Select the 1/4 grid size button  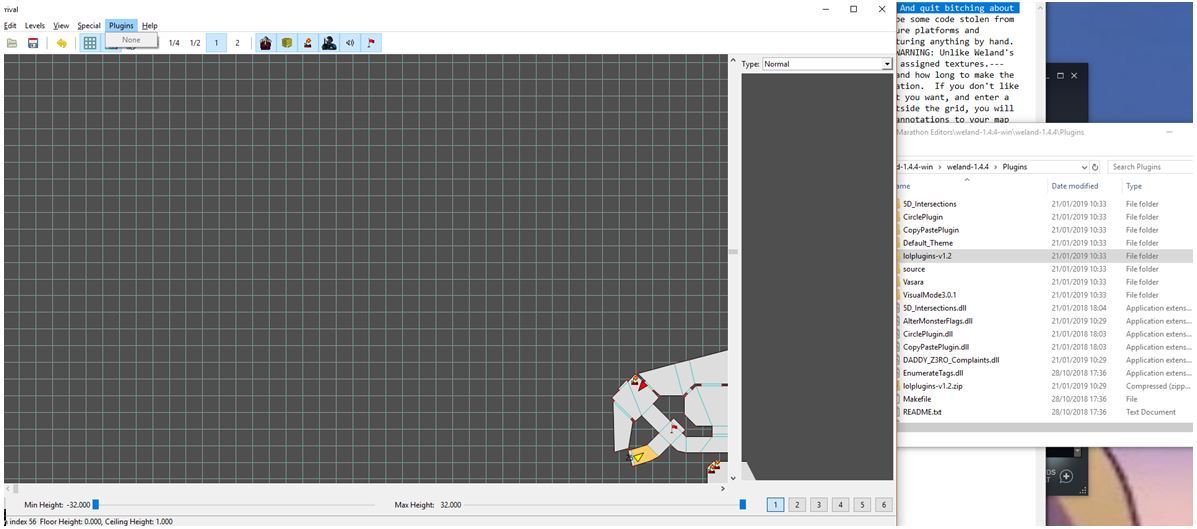pyautogui.click(x=174, y=43)
